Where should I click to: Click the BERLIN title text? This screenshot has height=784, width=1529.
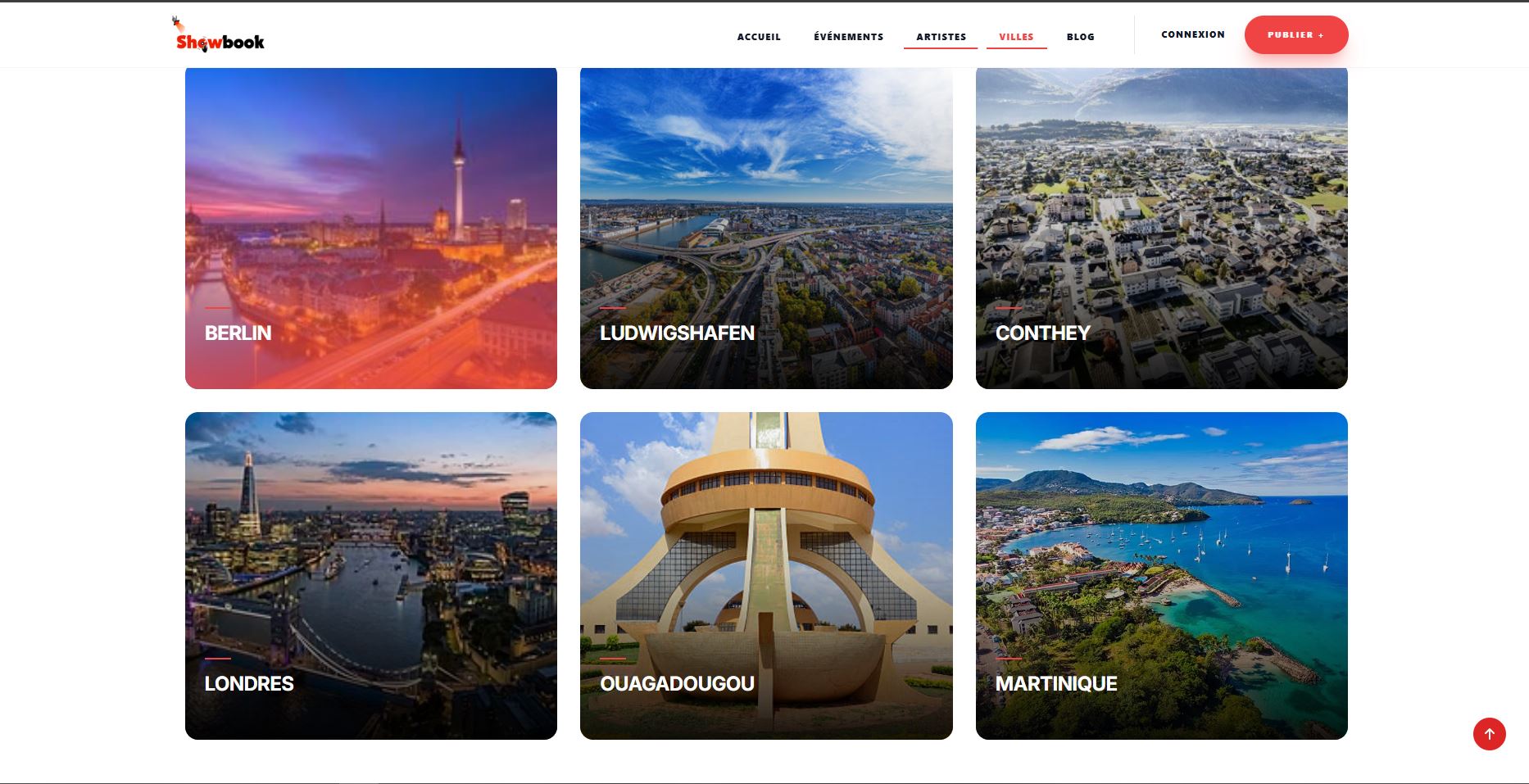pyautogui.click(x=238, y=333)
